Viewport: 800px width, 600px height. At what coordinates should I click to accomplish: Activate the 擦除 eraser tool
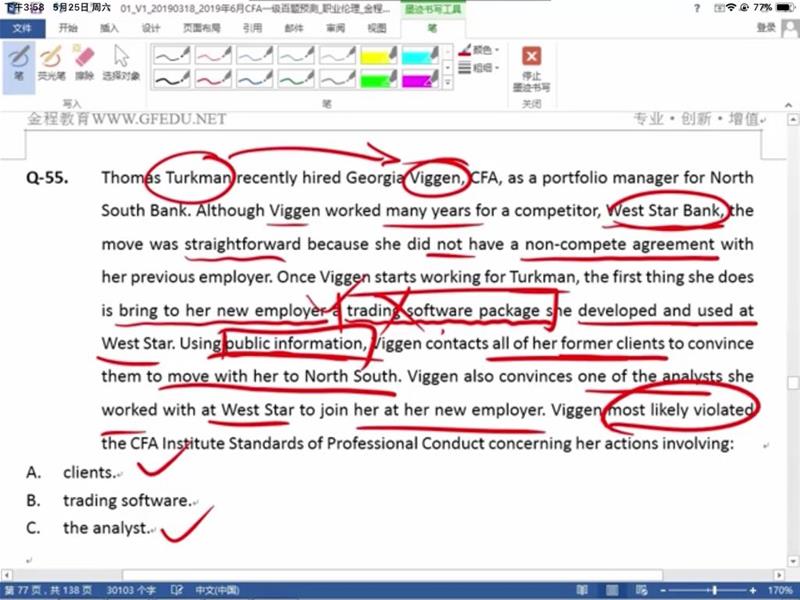pos(84,64)
